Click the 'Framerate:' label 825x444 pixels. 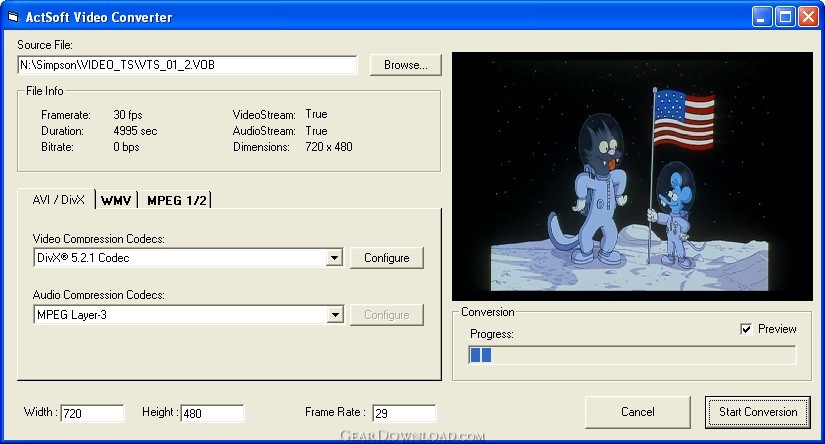(x=66, y=115)
